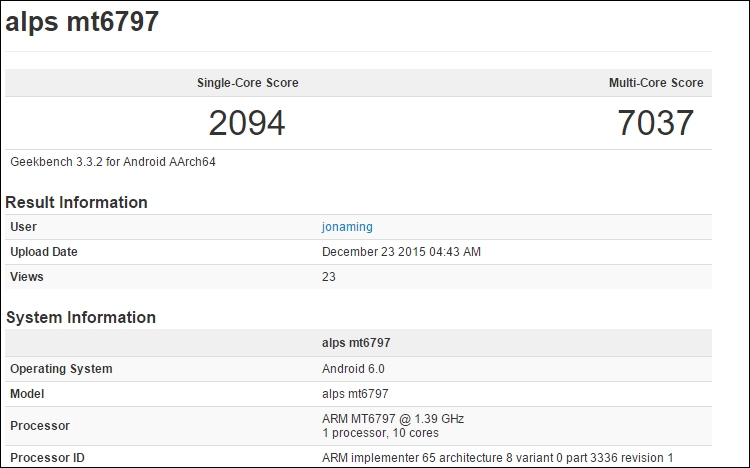Select the December 23 2015 upload date value
The image size is (750, 468).
401,252
